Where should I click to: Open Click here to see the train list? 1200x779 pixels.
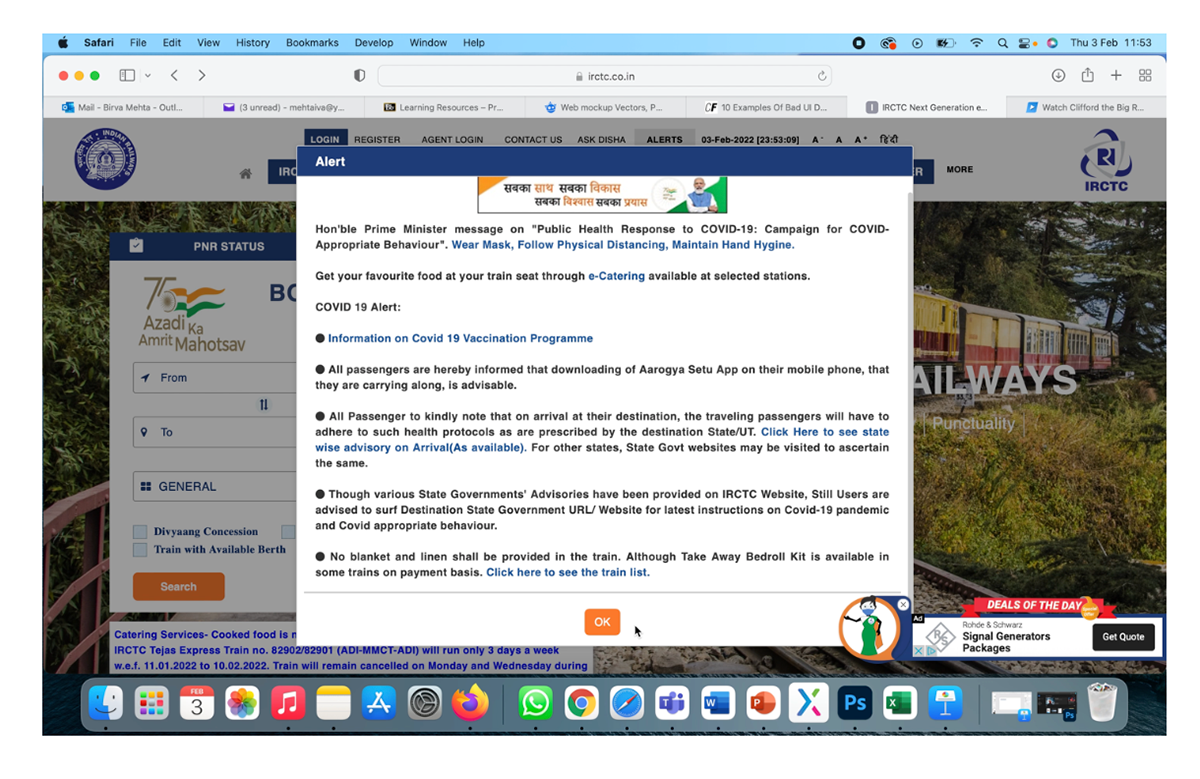568,573
